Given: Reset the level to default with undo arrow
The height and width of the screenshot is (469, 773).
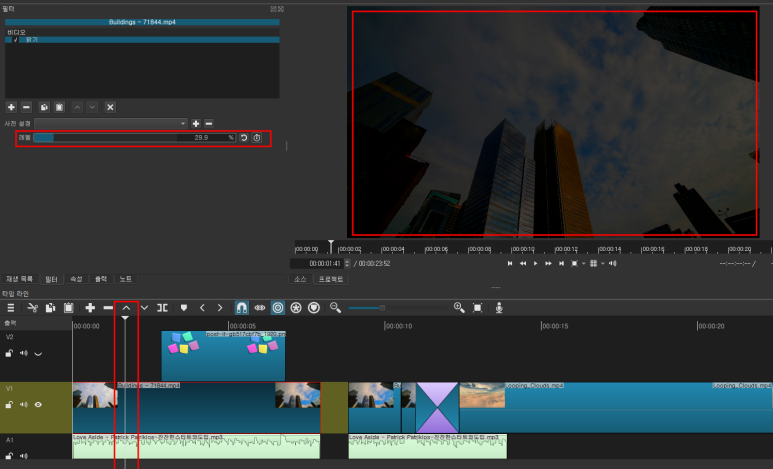Looking at the screenshot, I should (x=244, y=138).
